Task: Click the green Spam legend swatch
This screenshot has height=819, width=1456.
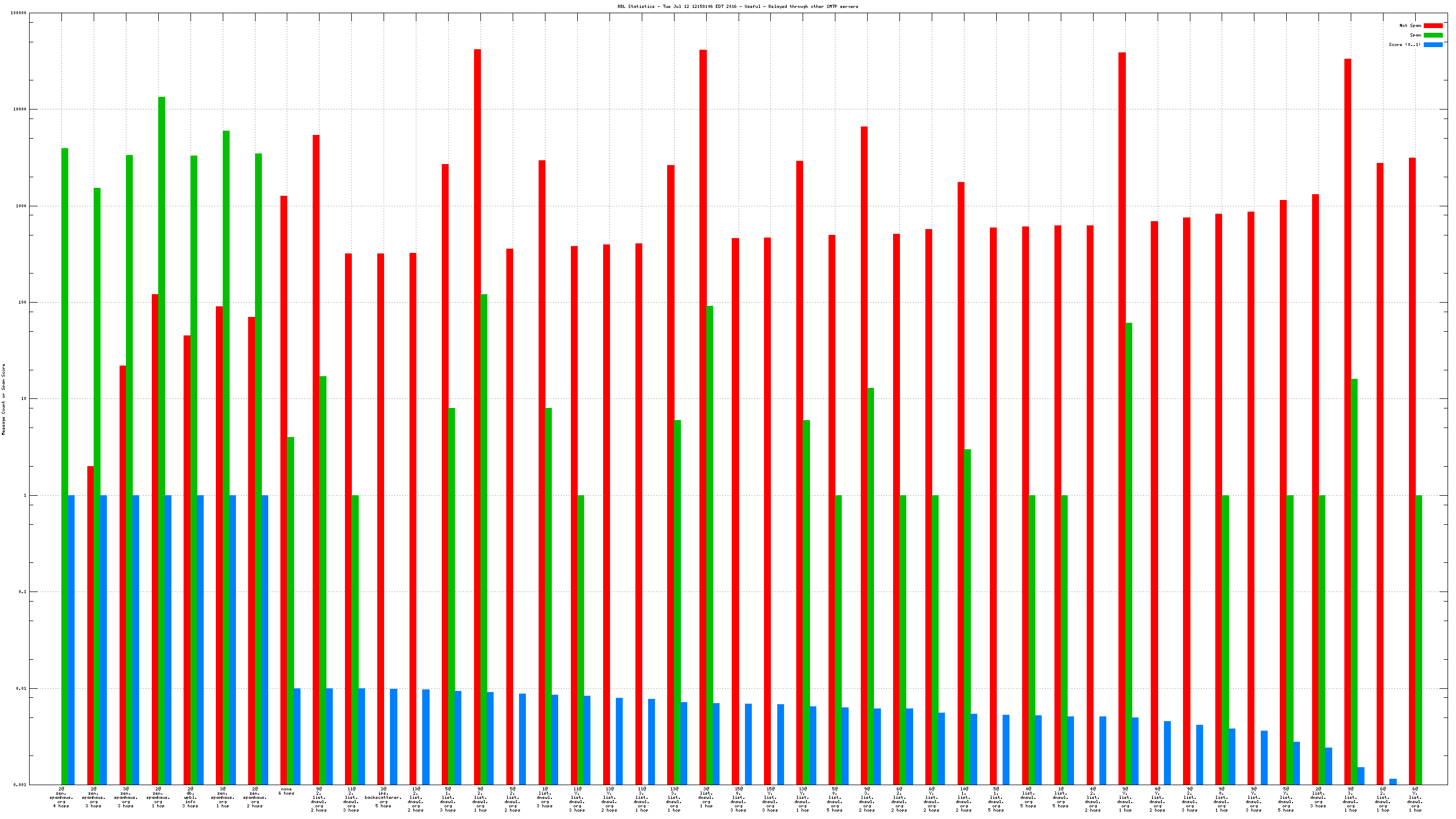Action: [1433, 35]
